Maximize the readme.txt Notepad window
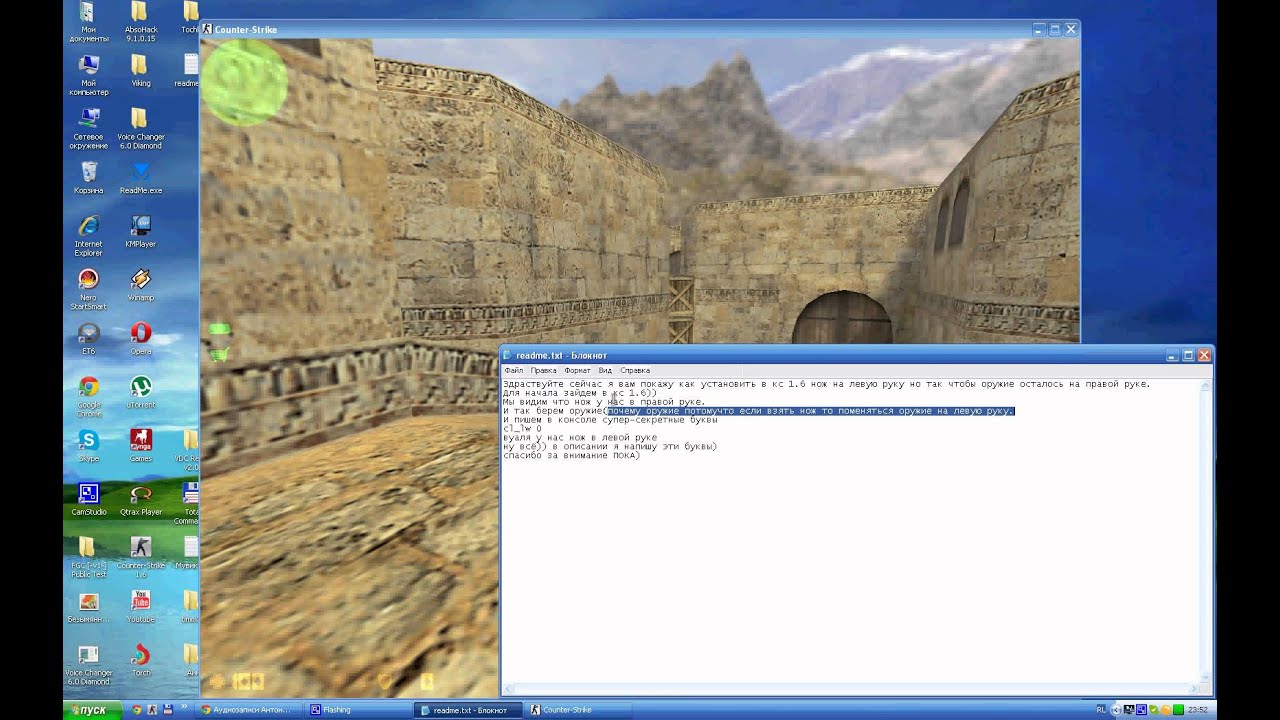1280x720 pixels. point(1188,355)
